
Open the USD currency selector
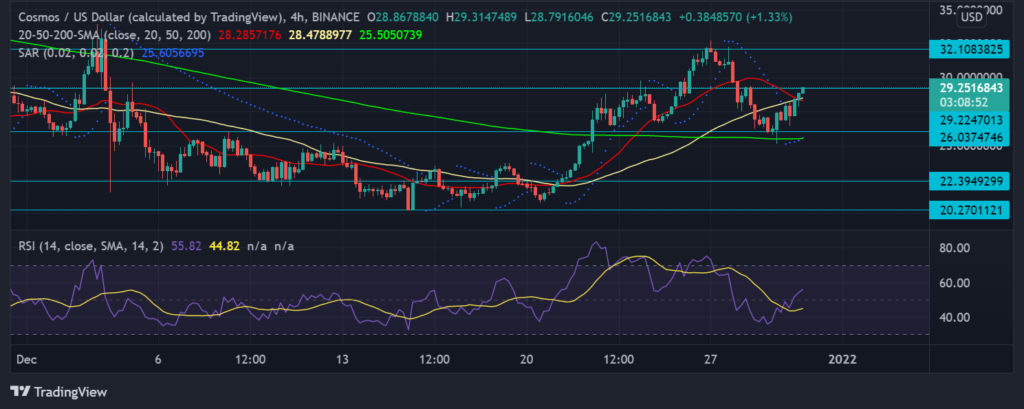click(x=969, y=17)
